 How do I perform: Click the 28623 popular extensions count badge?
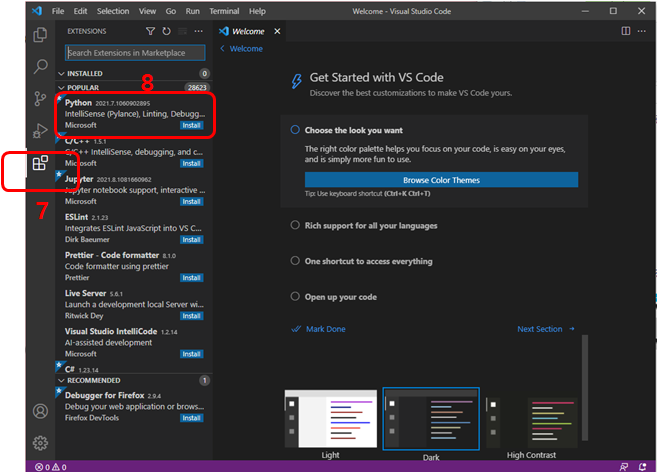point(197,87)
